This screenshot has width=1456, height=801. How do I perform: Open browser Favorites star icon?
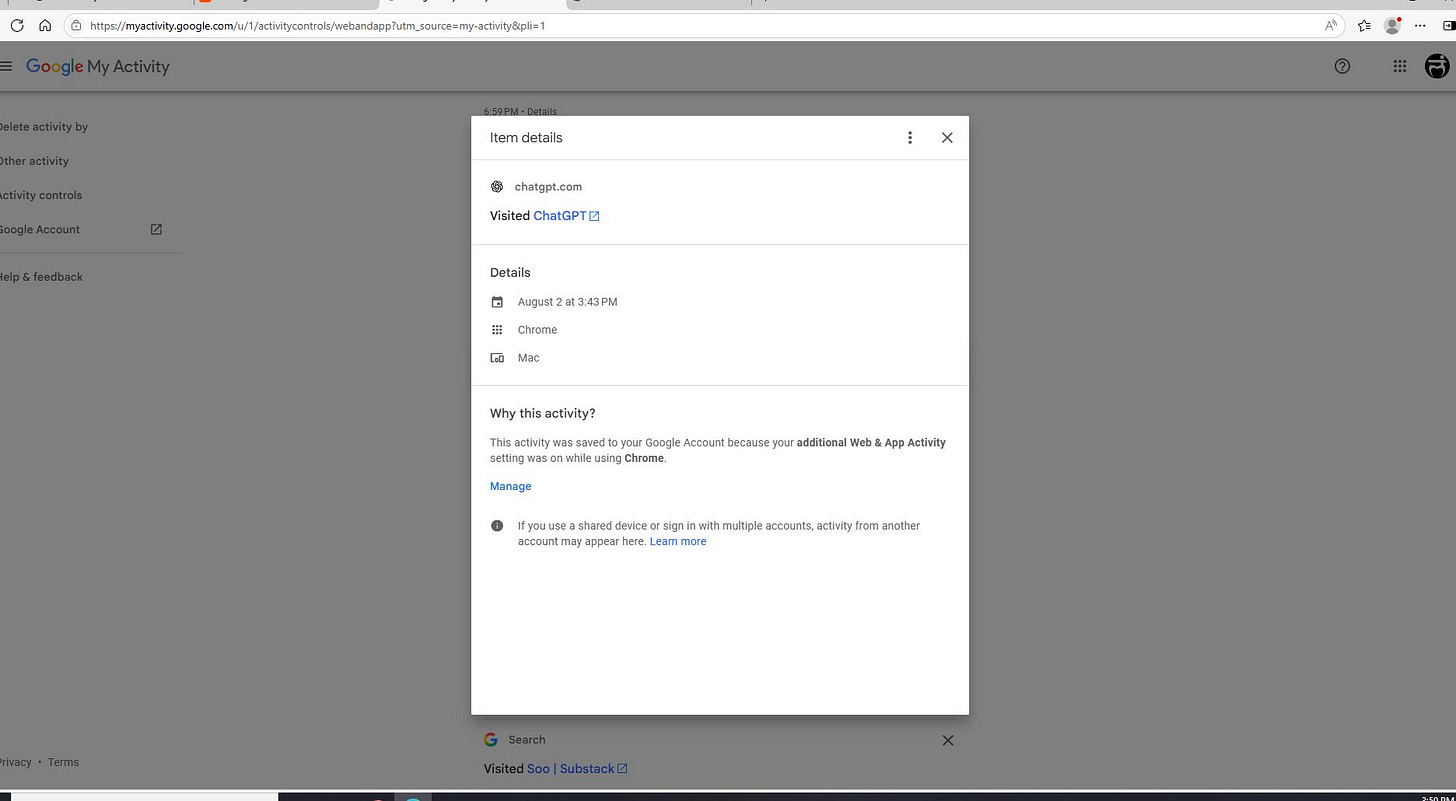(1364, 25)
